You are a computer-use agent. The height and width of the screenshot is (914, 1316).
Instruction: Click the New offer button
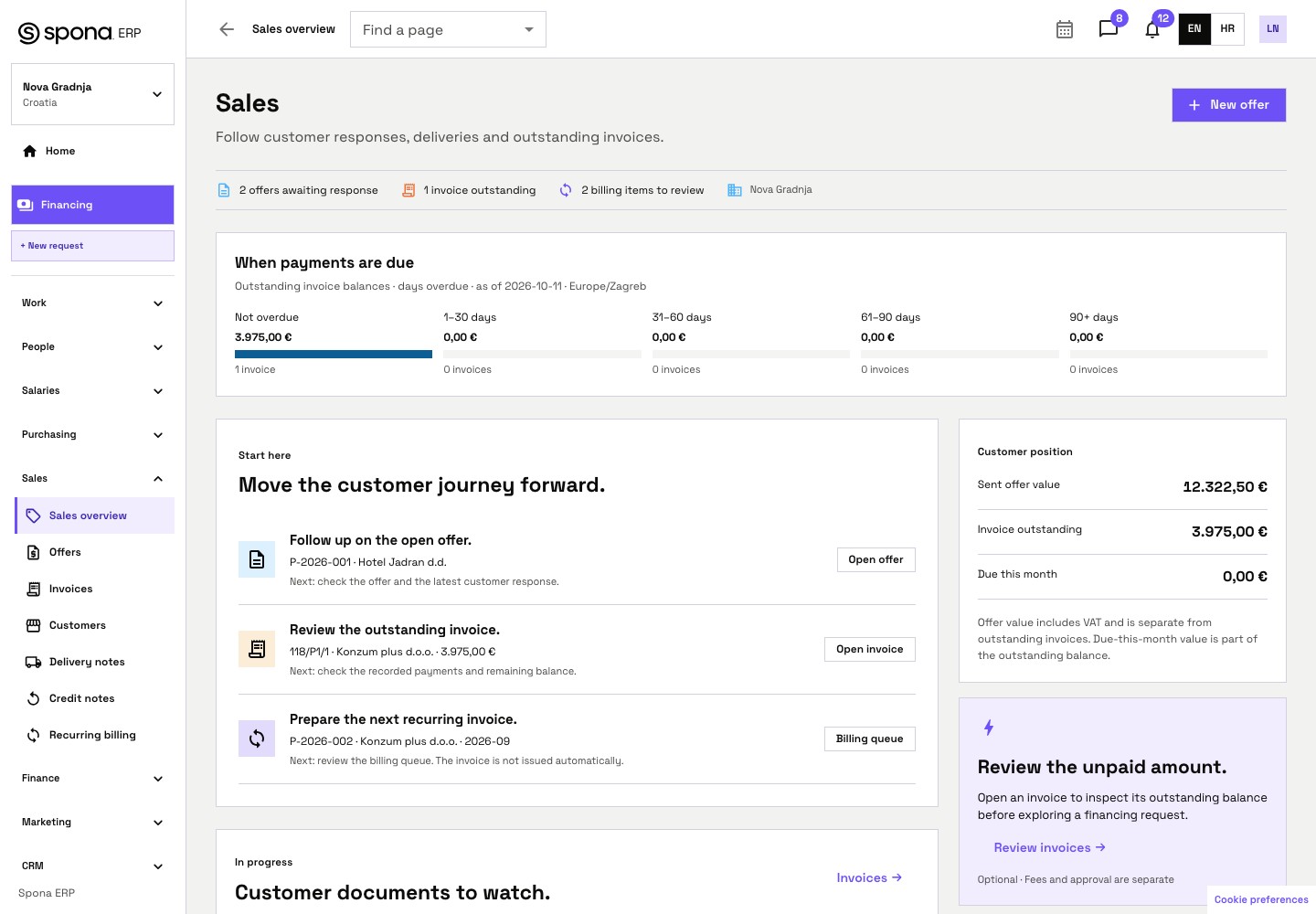click(1229, 105)
